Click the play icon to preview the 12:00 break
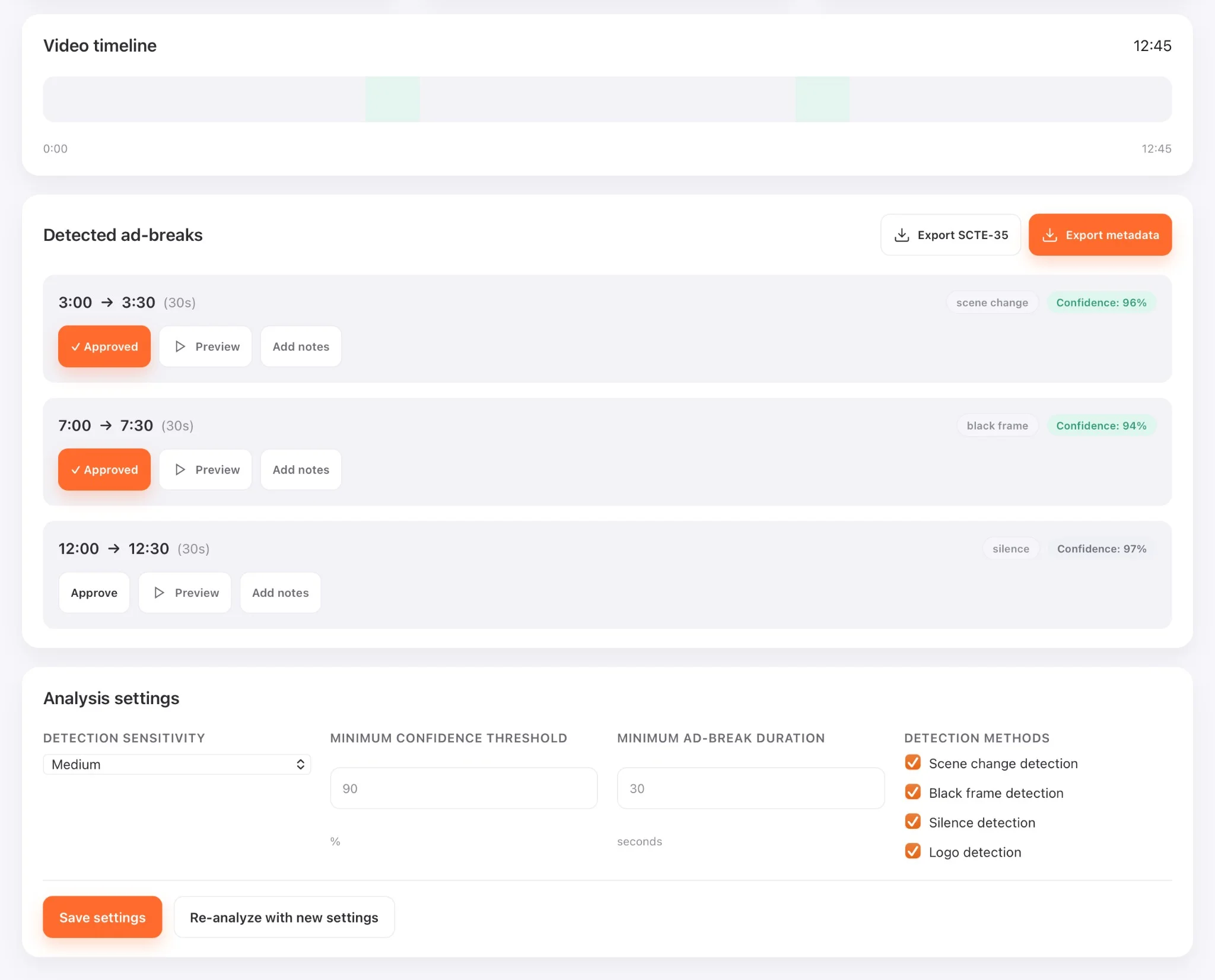 coord(159,593)
